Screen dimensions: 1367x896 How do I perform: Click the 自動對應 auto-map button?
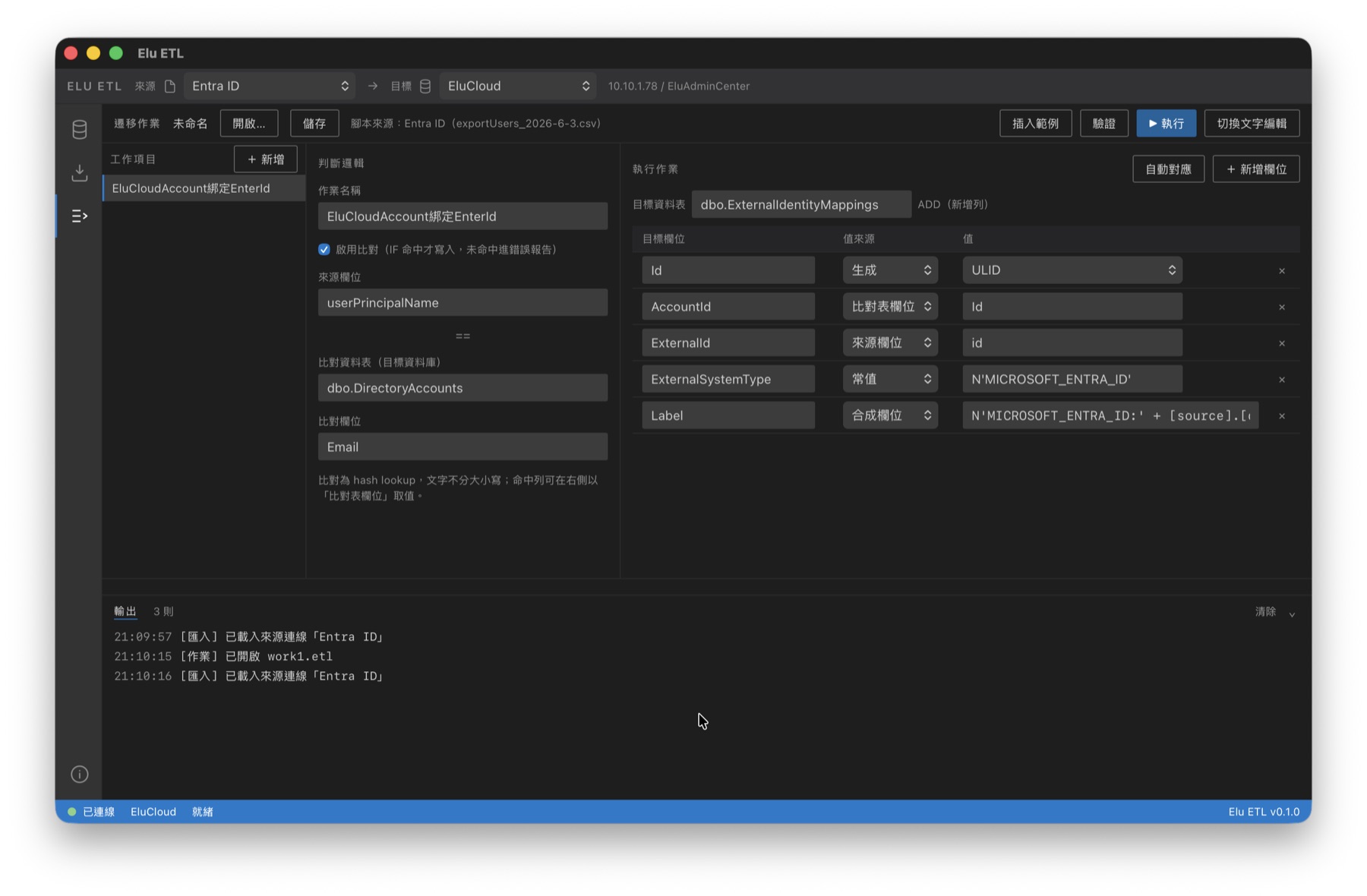click(1168, 169)
